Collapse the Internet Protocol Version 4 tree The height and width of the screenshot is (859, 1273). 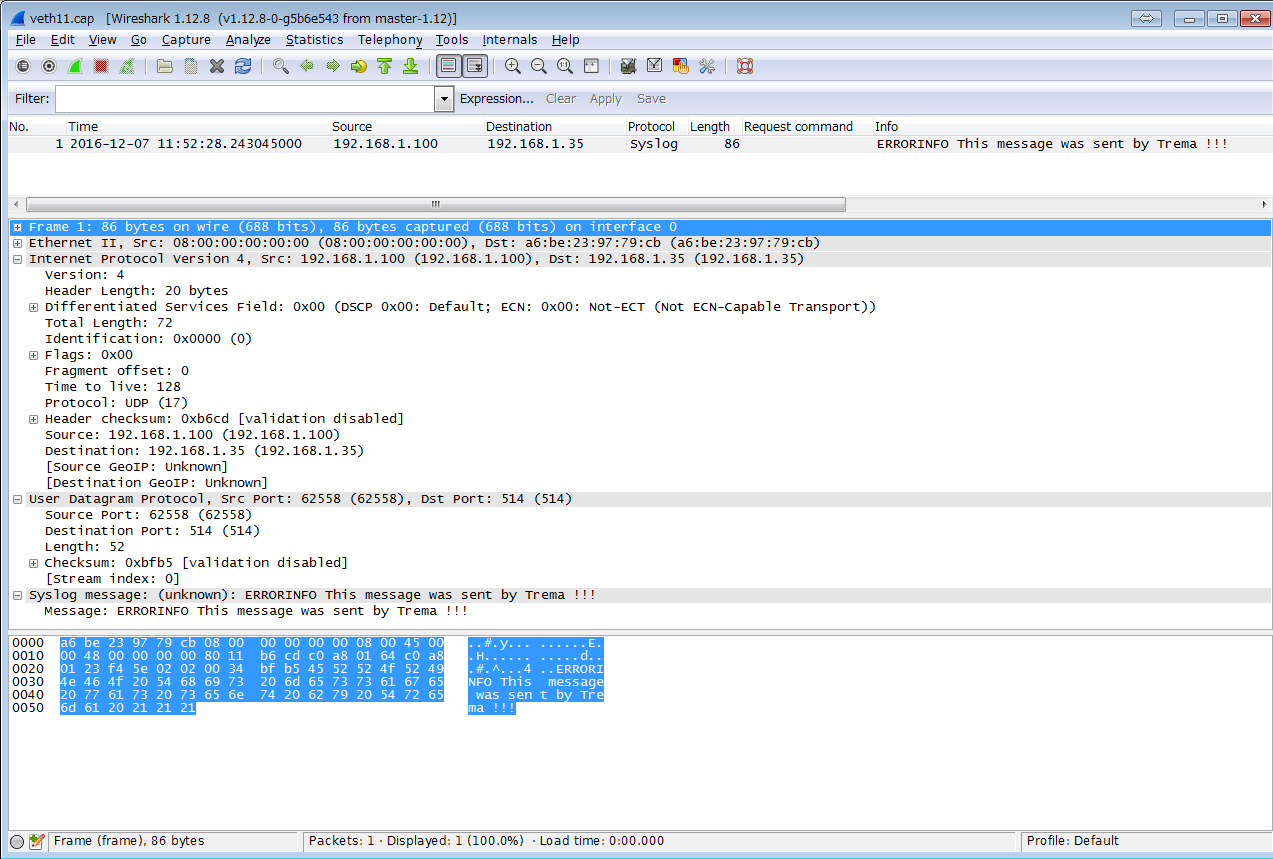point(18,259)
